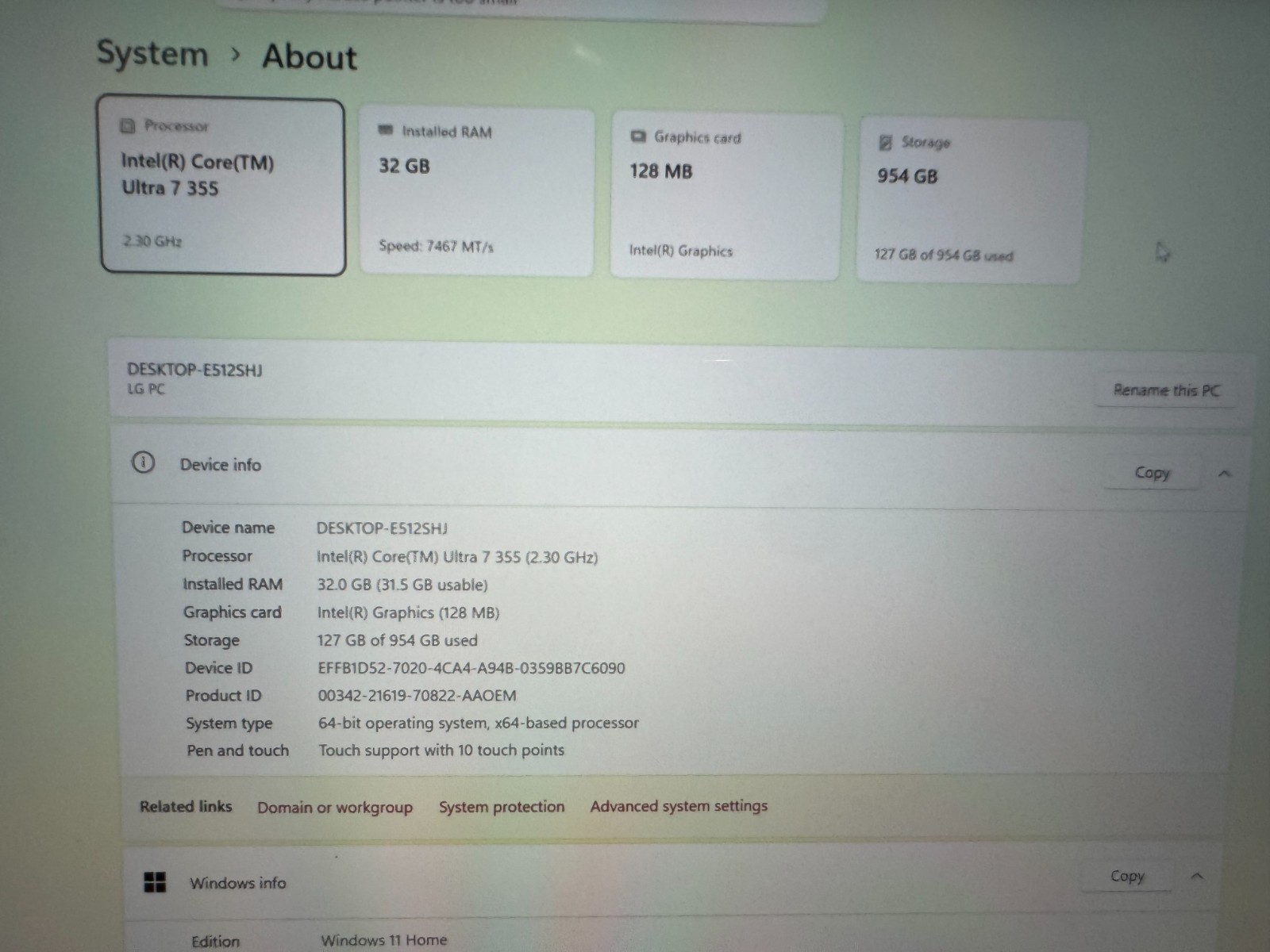Copy the Windows info details
Image resolution: width=1270 pixels, height=952 pixels.
pyautogui.click(x=1127, y=876)
